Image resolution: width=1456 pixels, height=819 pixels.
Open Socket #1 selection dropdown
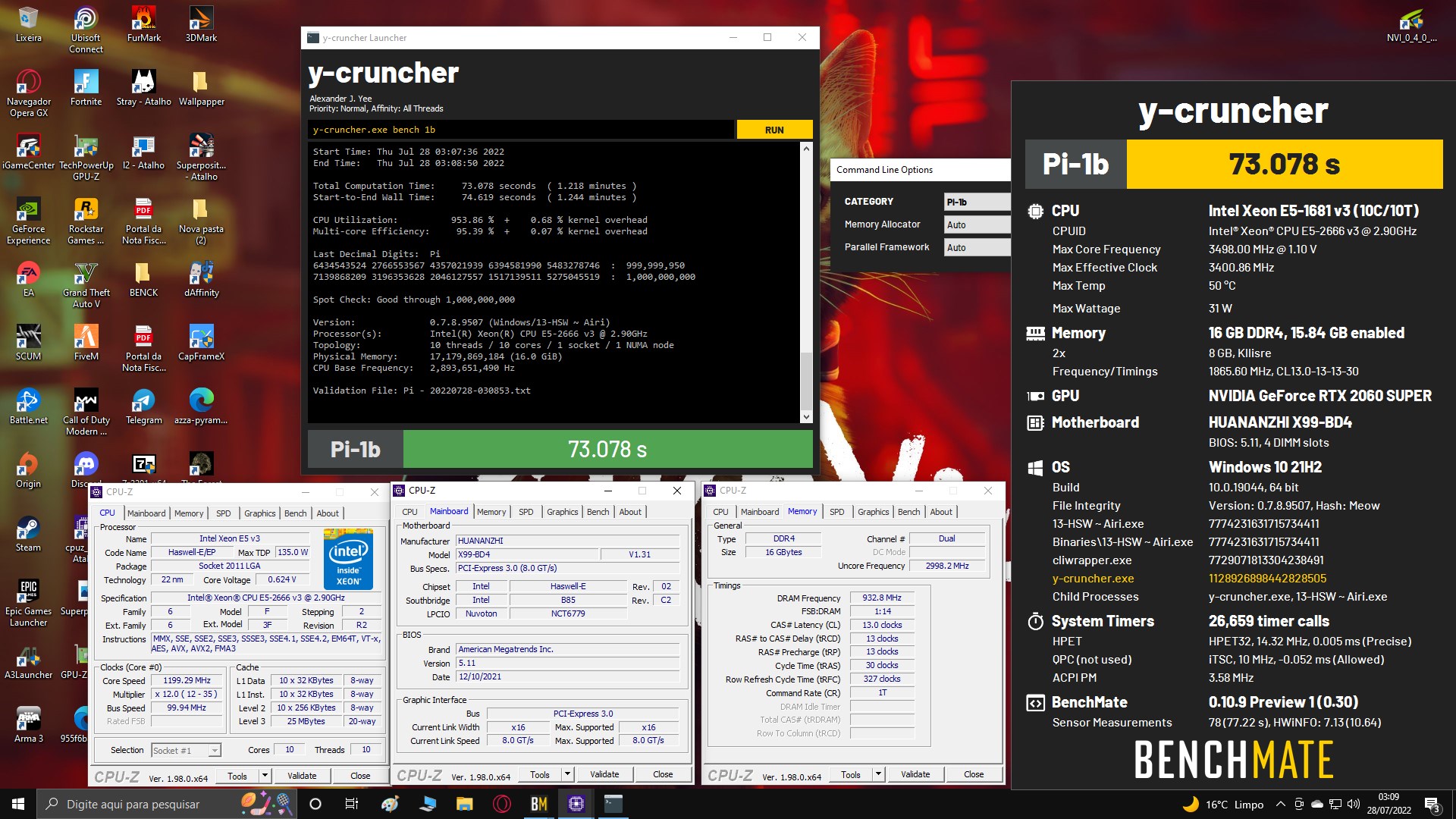[186, 750]
